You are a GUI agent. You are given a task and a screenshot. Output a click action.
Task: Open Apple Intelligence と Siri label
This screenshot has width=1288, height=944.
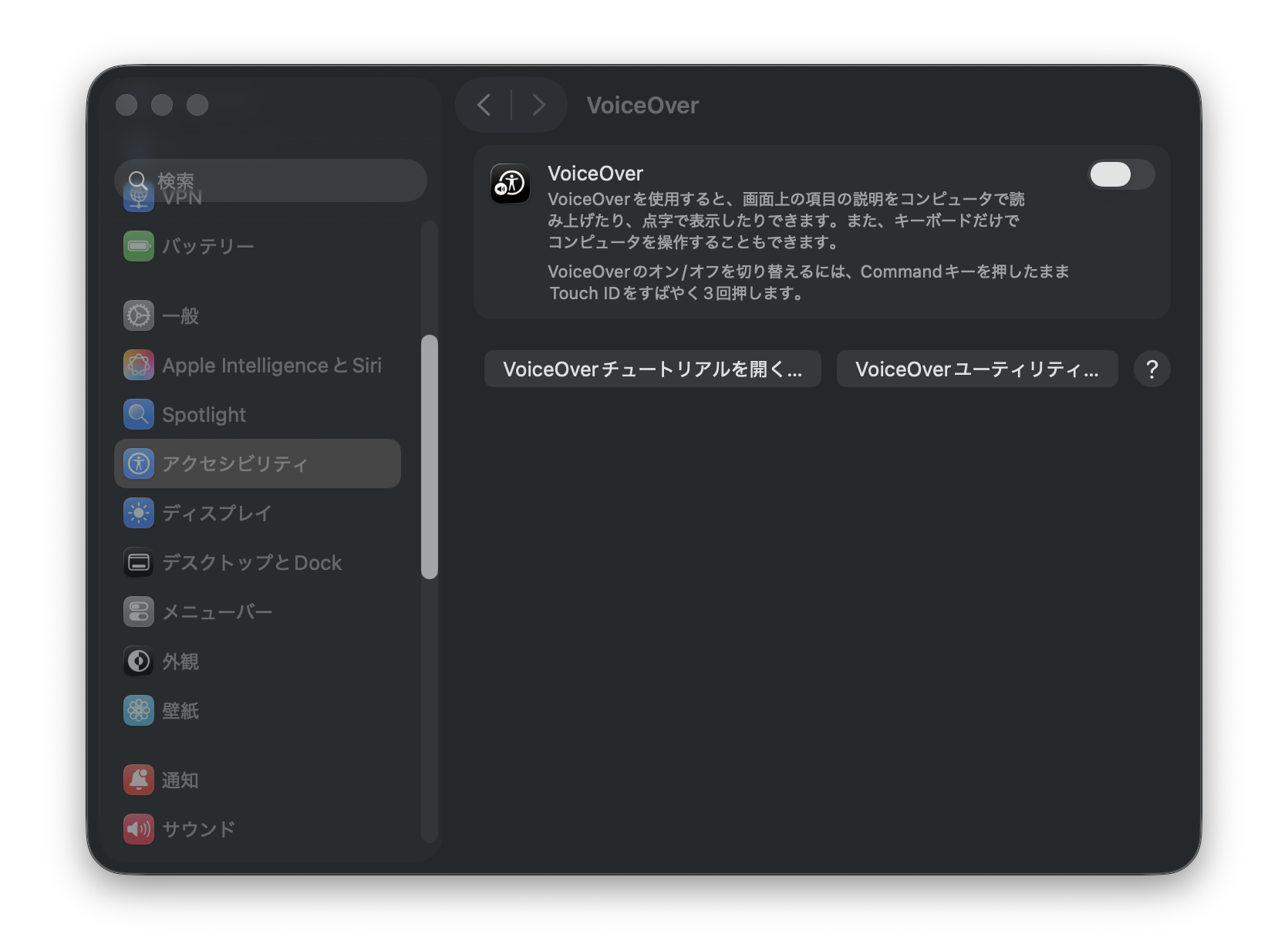pyautogui.click(x=272, y=365)
